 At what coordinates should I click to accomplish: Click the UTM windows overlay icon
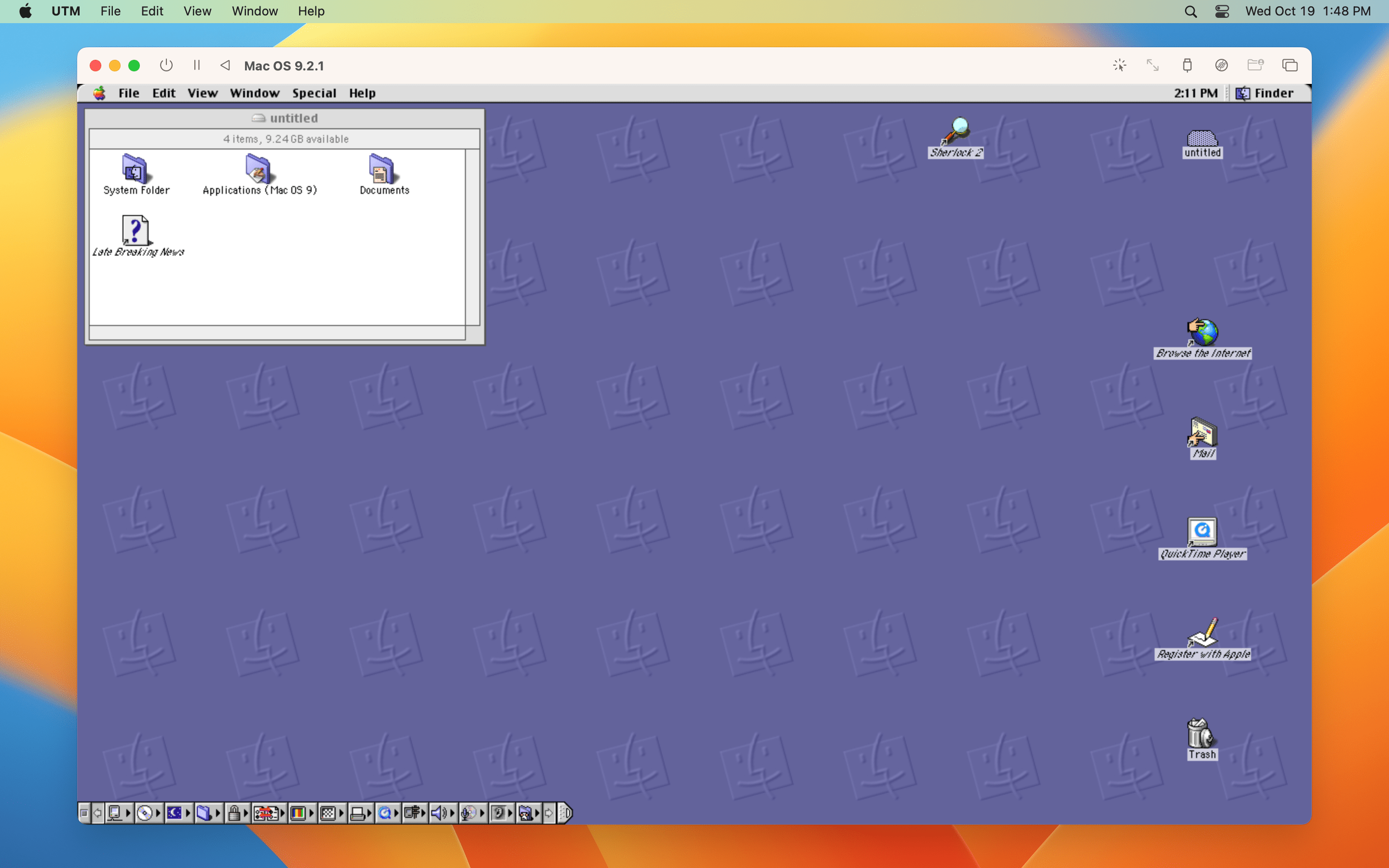(1290, 66)
